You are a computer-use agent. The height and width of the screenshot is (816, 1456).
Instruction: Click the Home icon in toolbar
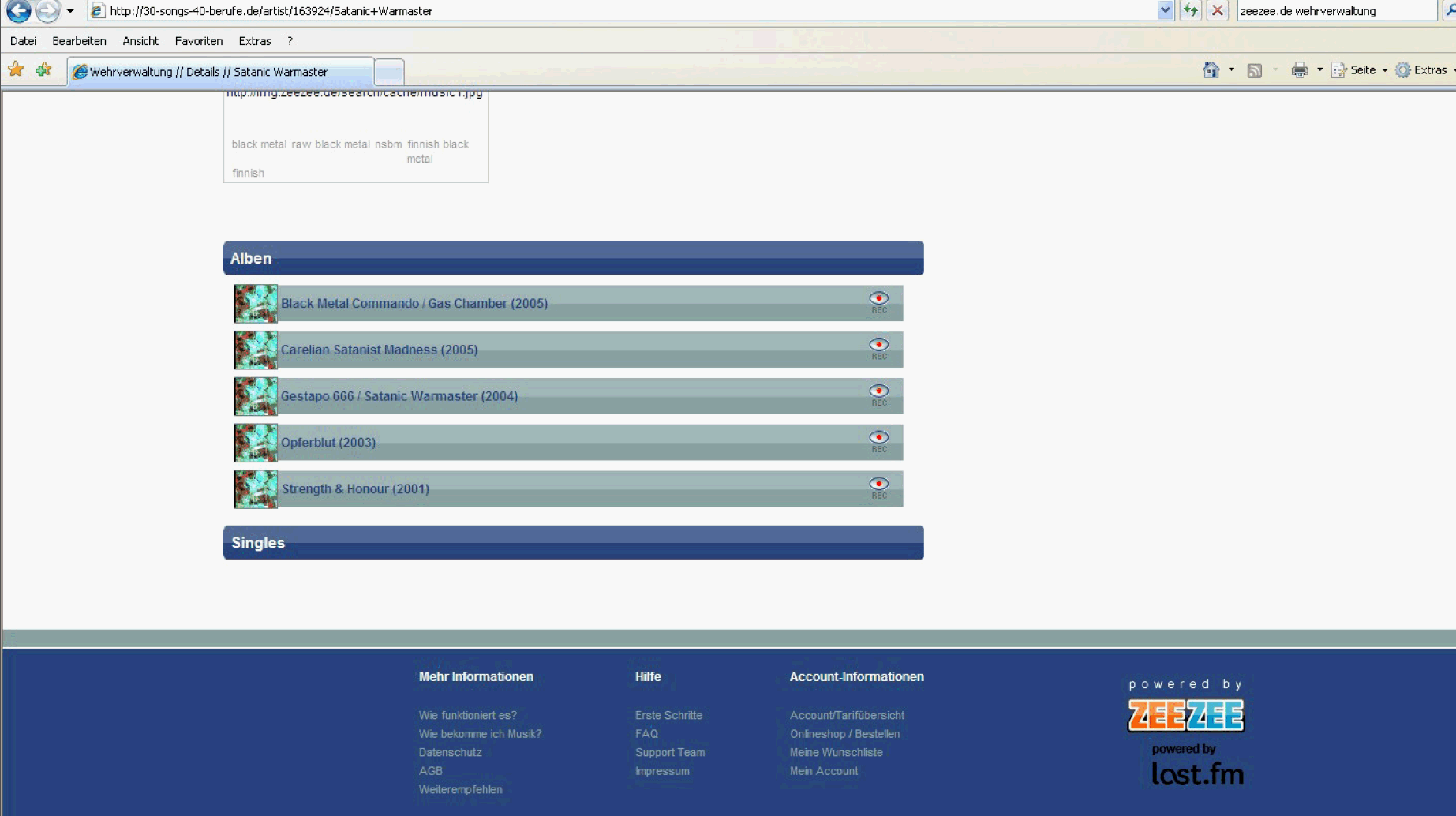(1211, 70)
